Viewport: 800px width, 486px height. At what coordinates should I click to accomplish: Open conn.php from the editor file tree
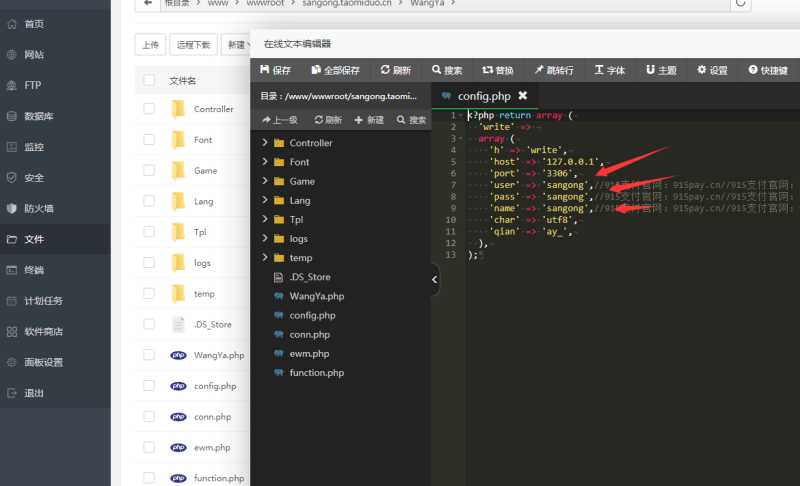coord(309,335)
